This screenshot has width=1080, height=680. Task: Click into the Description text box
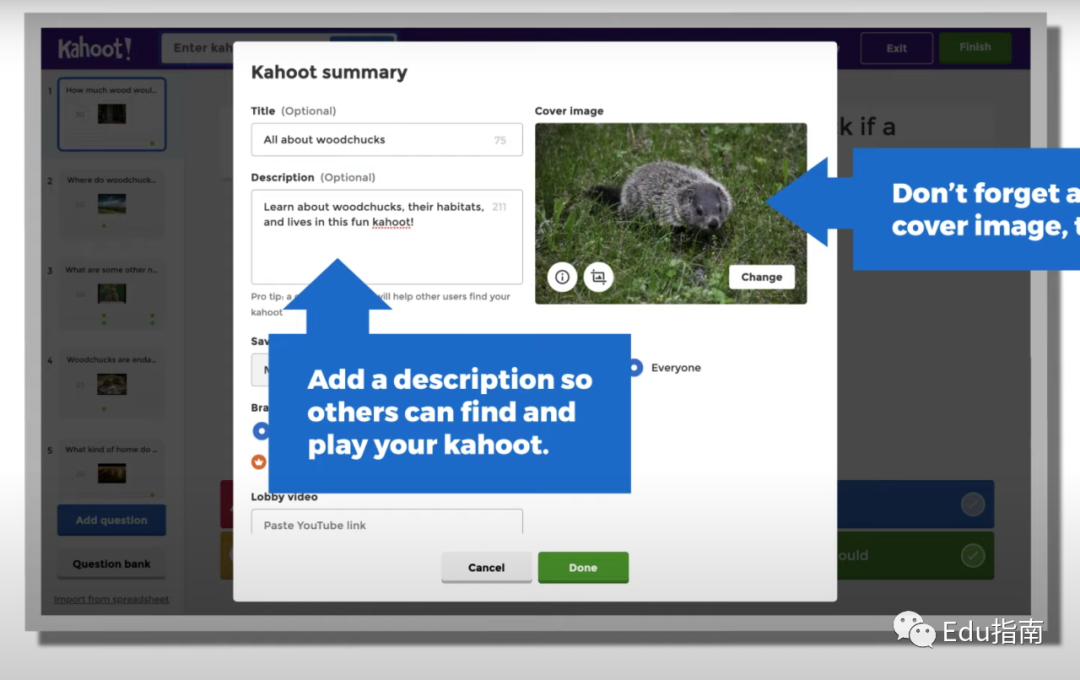click(x=386, y=237)
